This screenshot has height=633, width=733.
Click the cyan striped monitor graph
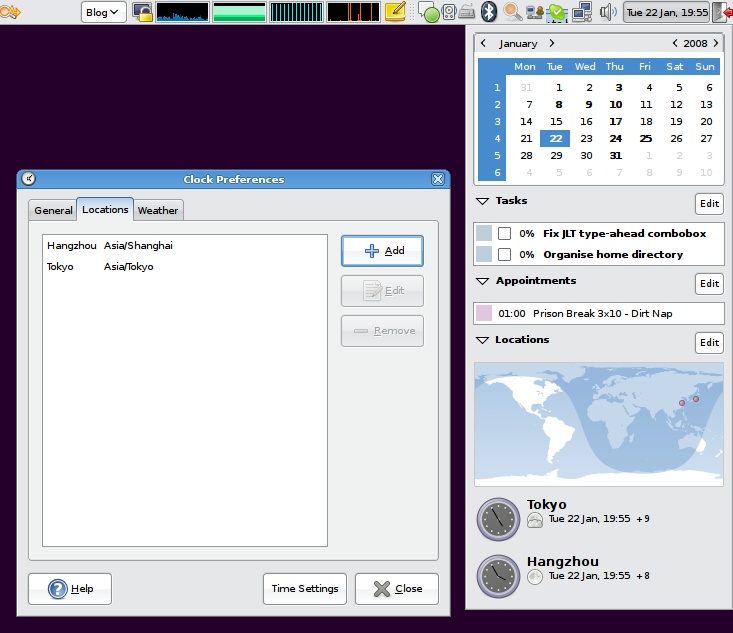click(296, 12)
